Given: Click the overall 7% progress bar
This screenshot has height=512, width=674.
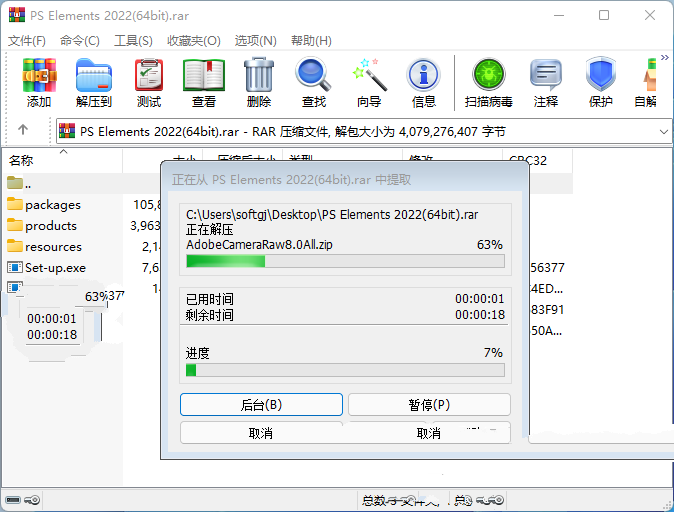Looking at the screenshot, I should tap(345, 370).
